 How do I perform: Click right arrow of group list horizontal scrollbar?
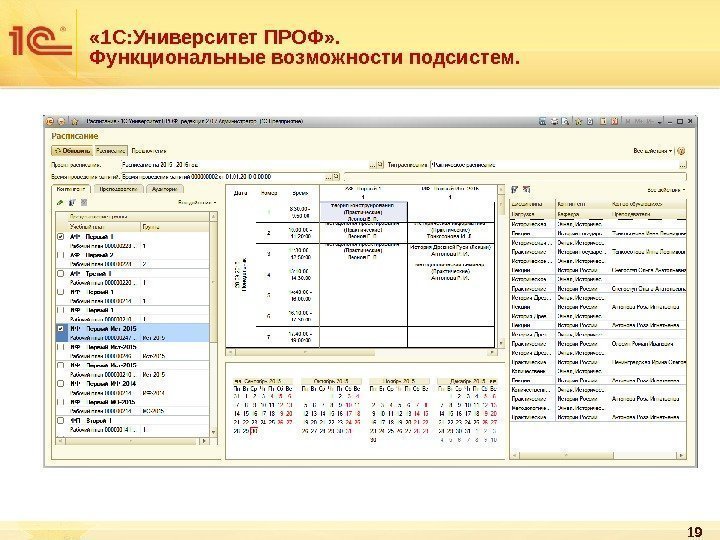point(204,441)
